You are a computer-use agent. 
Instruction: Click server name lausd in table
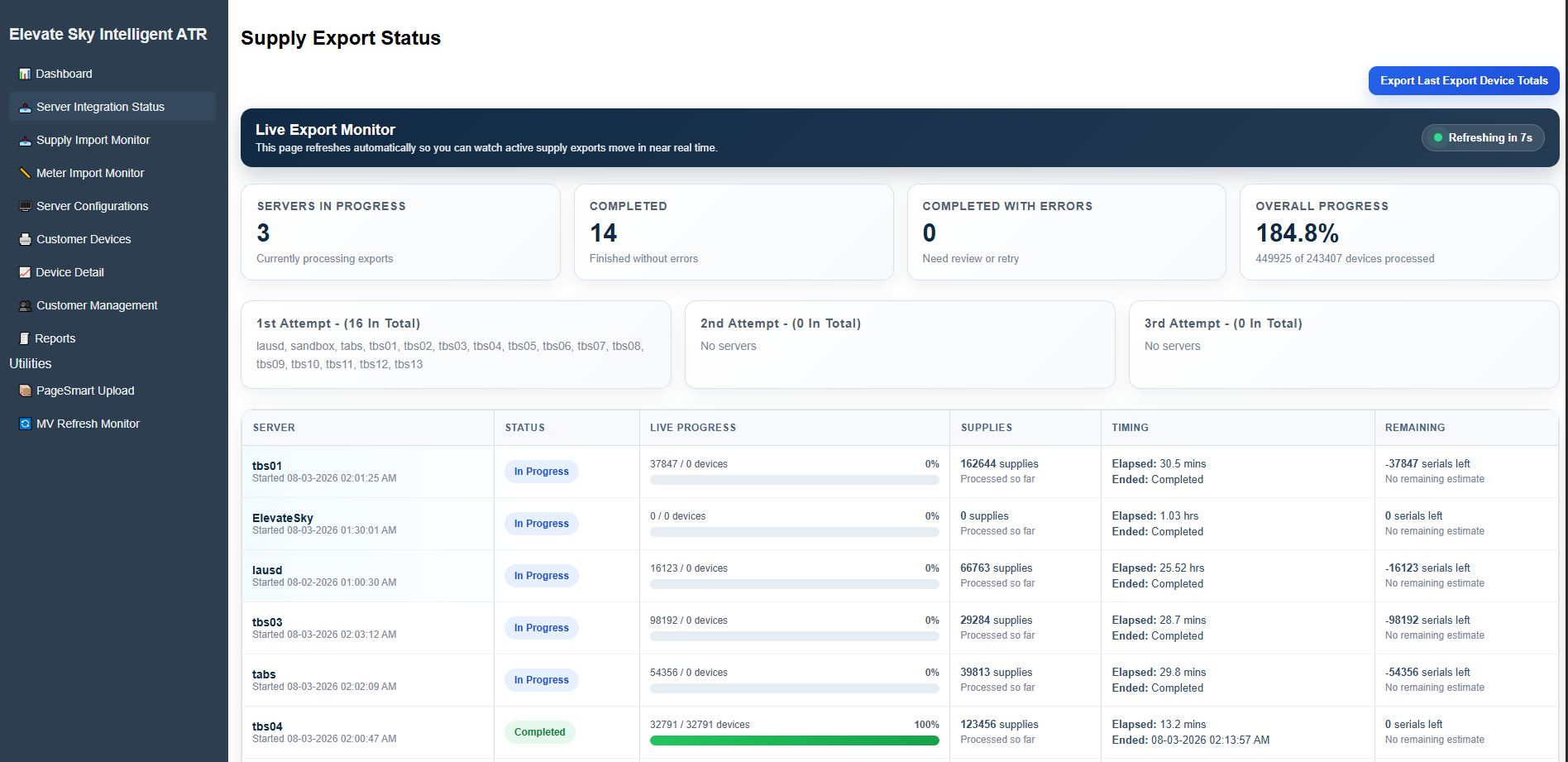pos(267,570)
